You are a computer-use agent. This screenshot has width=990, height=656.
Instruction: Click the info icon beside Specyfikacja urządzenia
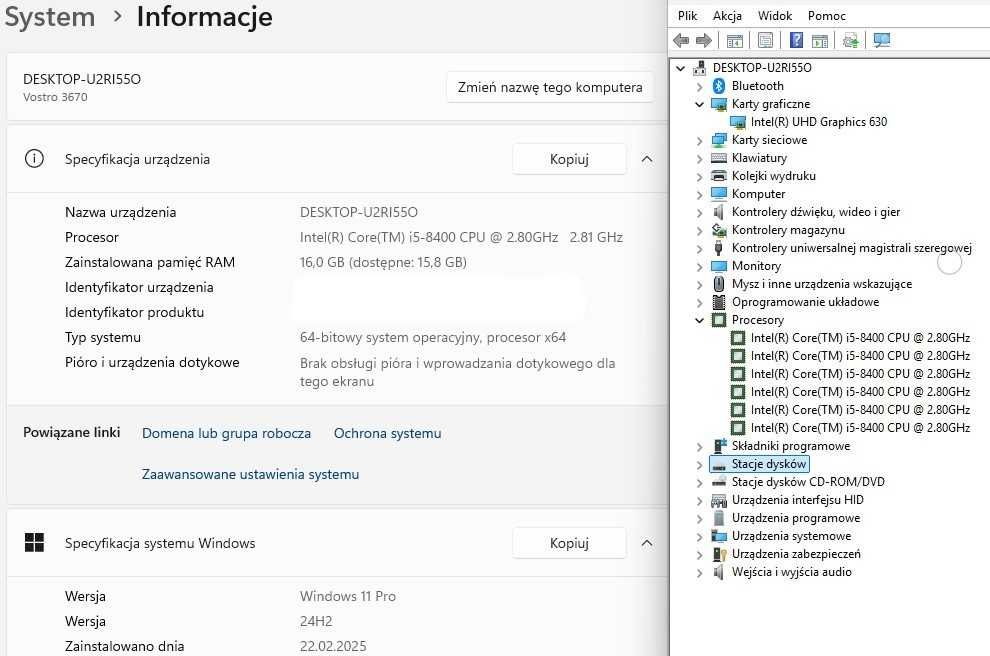(x=34, y=158)
